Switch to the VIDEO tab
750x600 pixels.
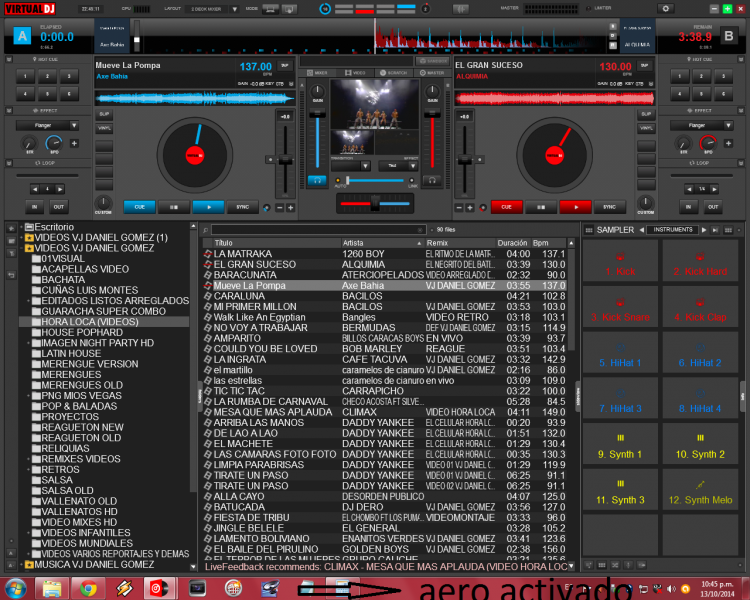pos(355,73)
